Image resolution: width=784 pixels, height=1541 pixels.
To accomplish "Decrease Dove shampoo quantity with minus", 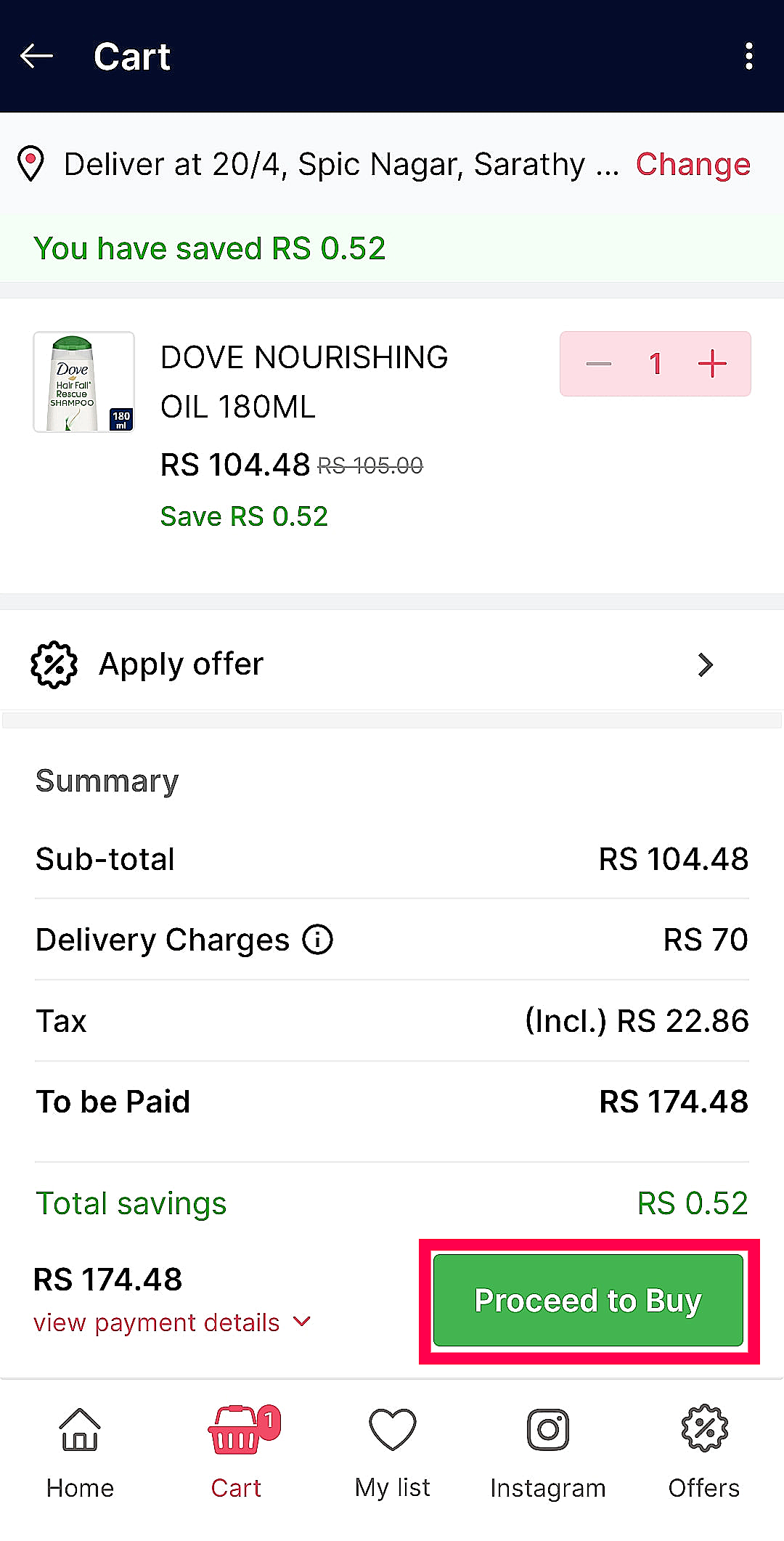I will [x=599, y=364].
